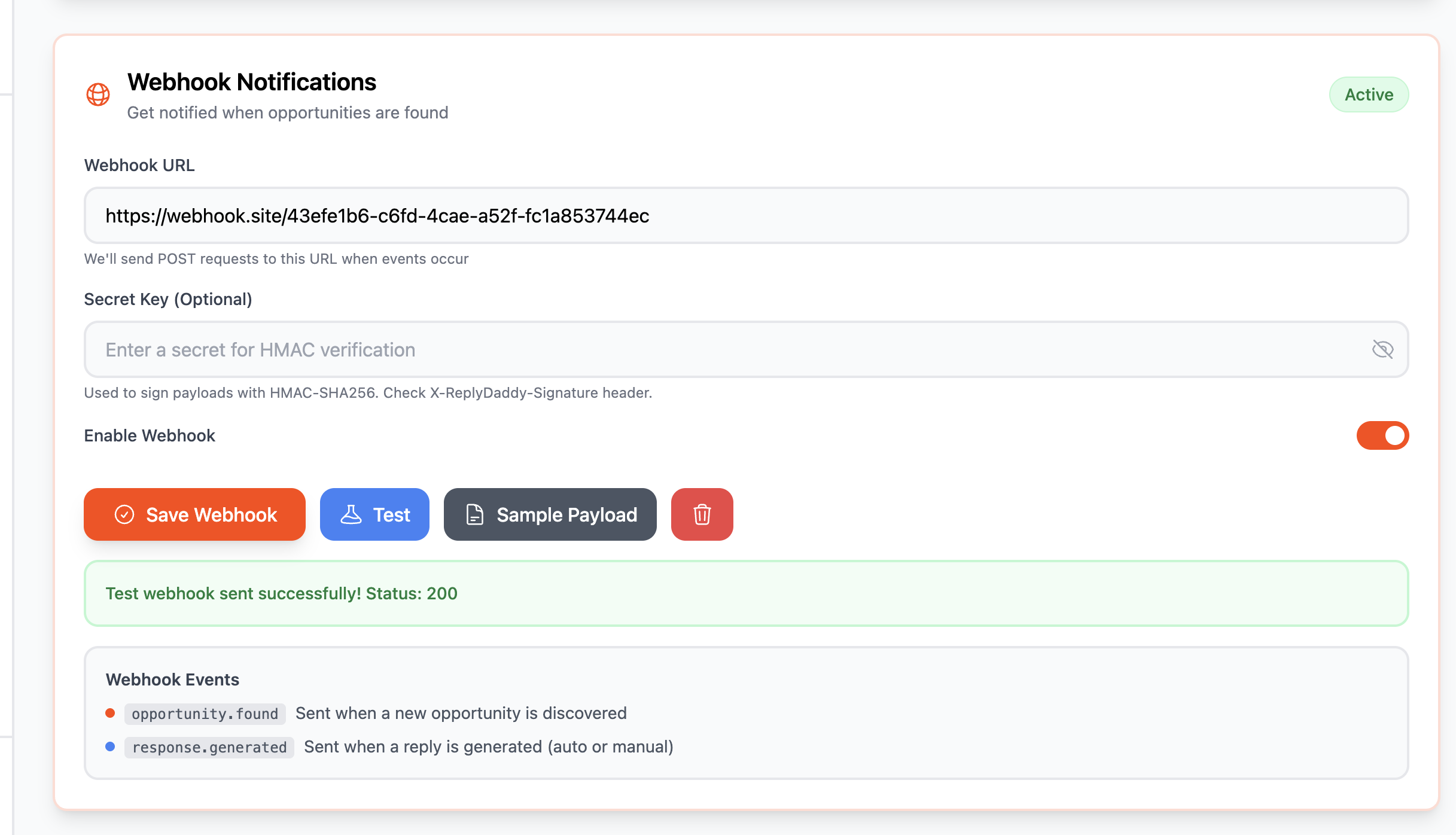Viewport: 1456px width, 835px height.
Task: Click the test webhook success status message
Action: [281, 593]
